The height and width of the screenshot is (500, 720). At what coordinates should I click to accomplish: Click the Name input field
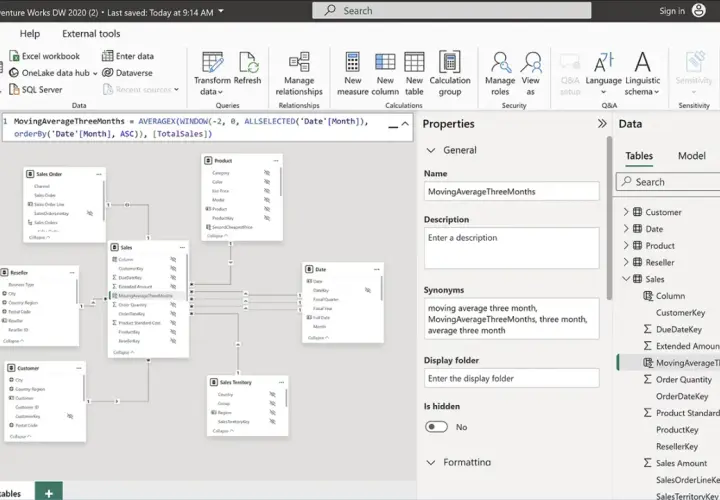coord(512,191)
